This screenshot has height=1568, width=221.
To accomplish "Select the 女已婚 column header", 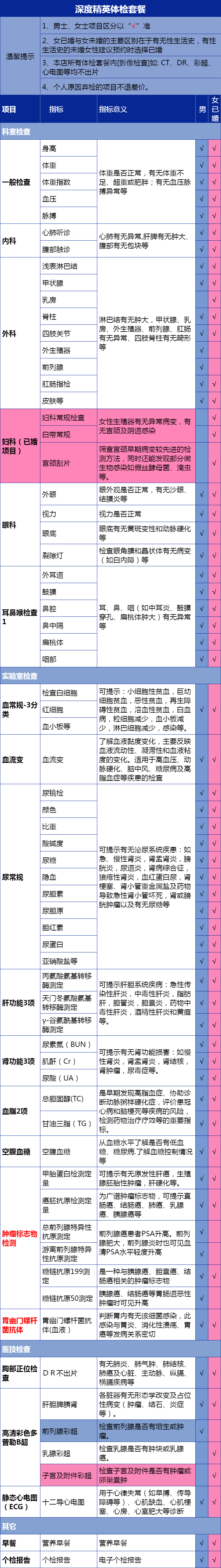I will point(215,110).
